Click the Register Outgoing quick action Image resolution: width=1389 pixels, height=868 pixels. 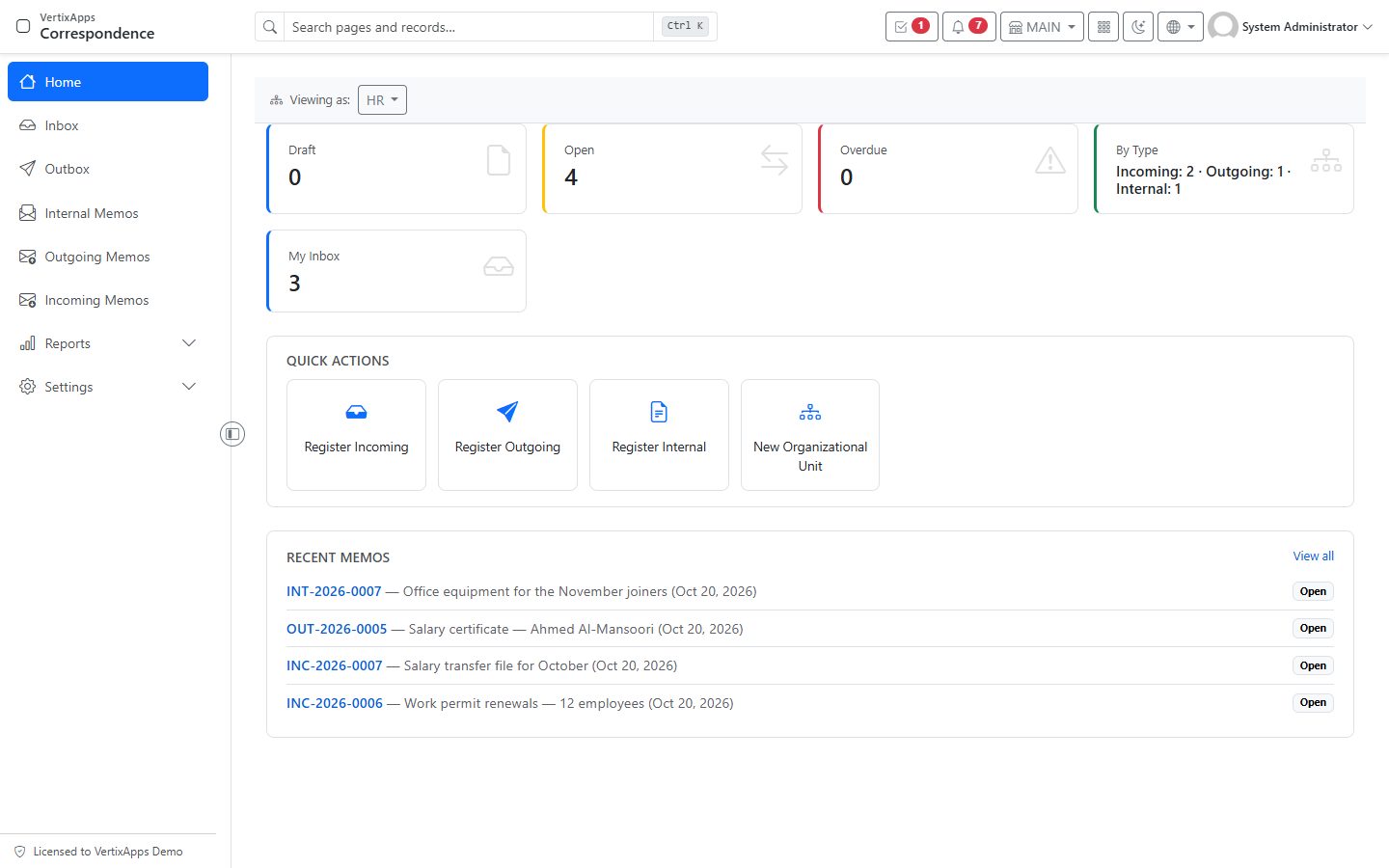pyautogui.click(x=507, y=435)
